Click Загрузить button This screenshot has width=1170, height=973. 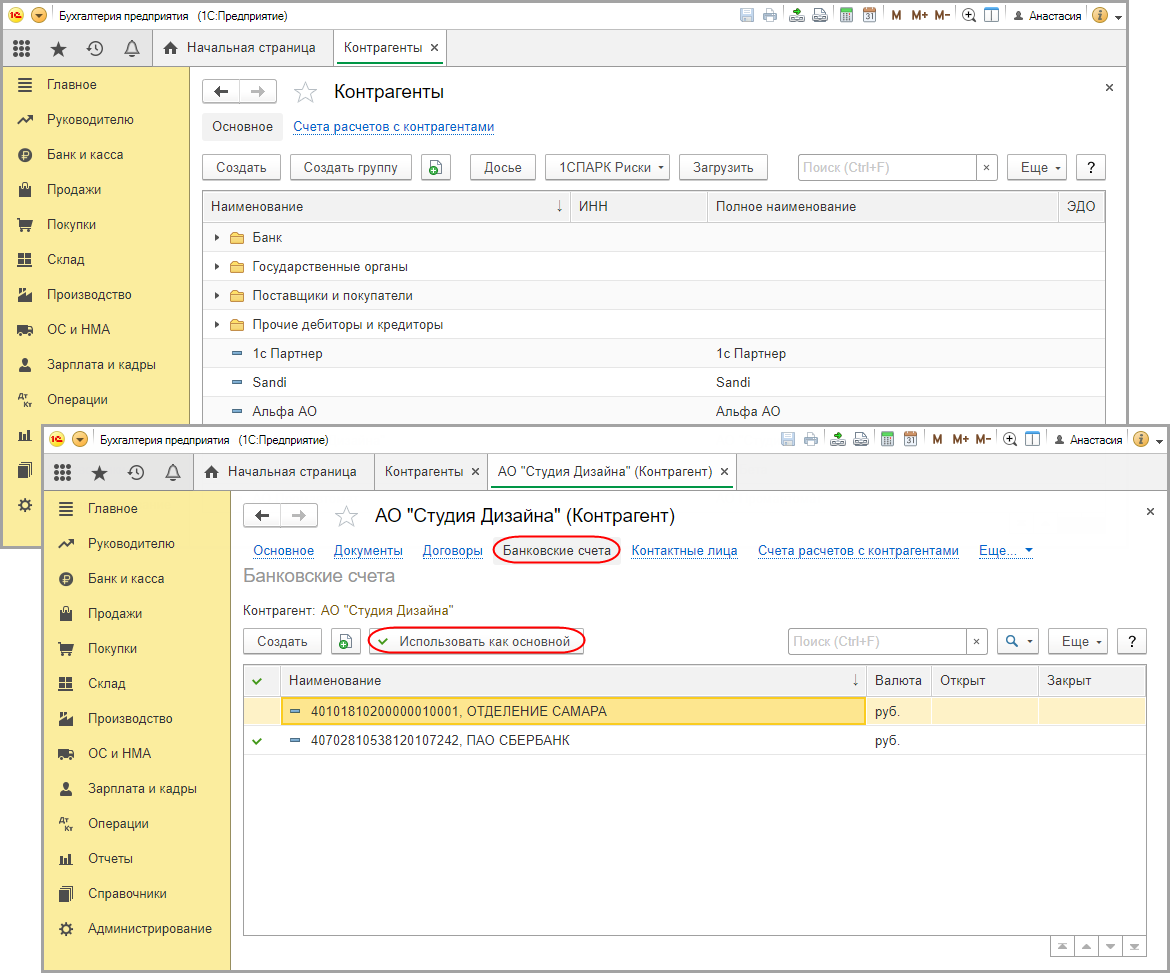coord(723,167)
